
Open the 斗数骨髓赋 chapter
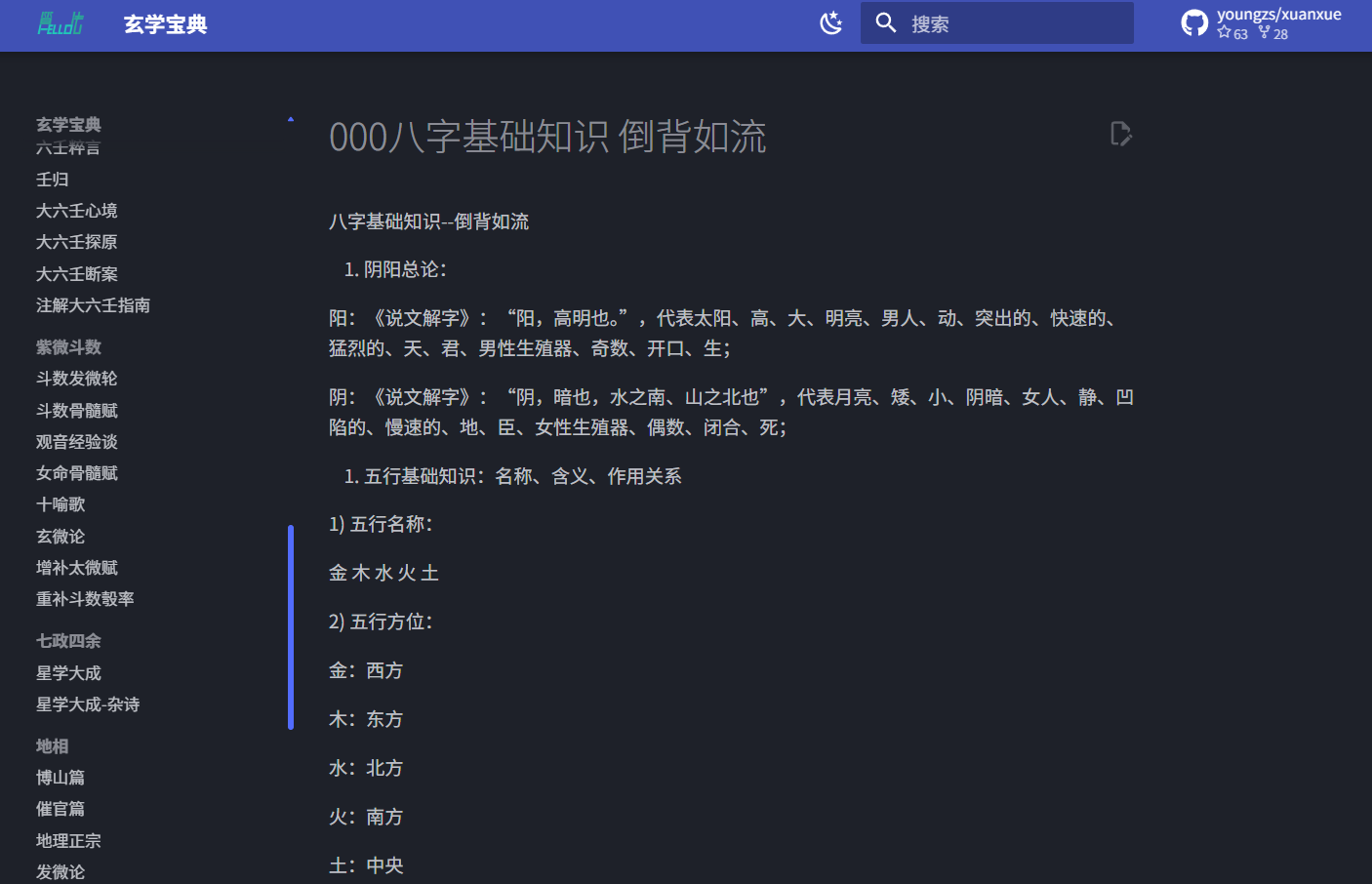[76, 410]
